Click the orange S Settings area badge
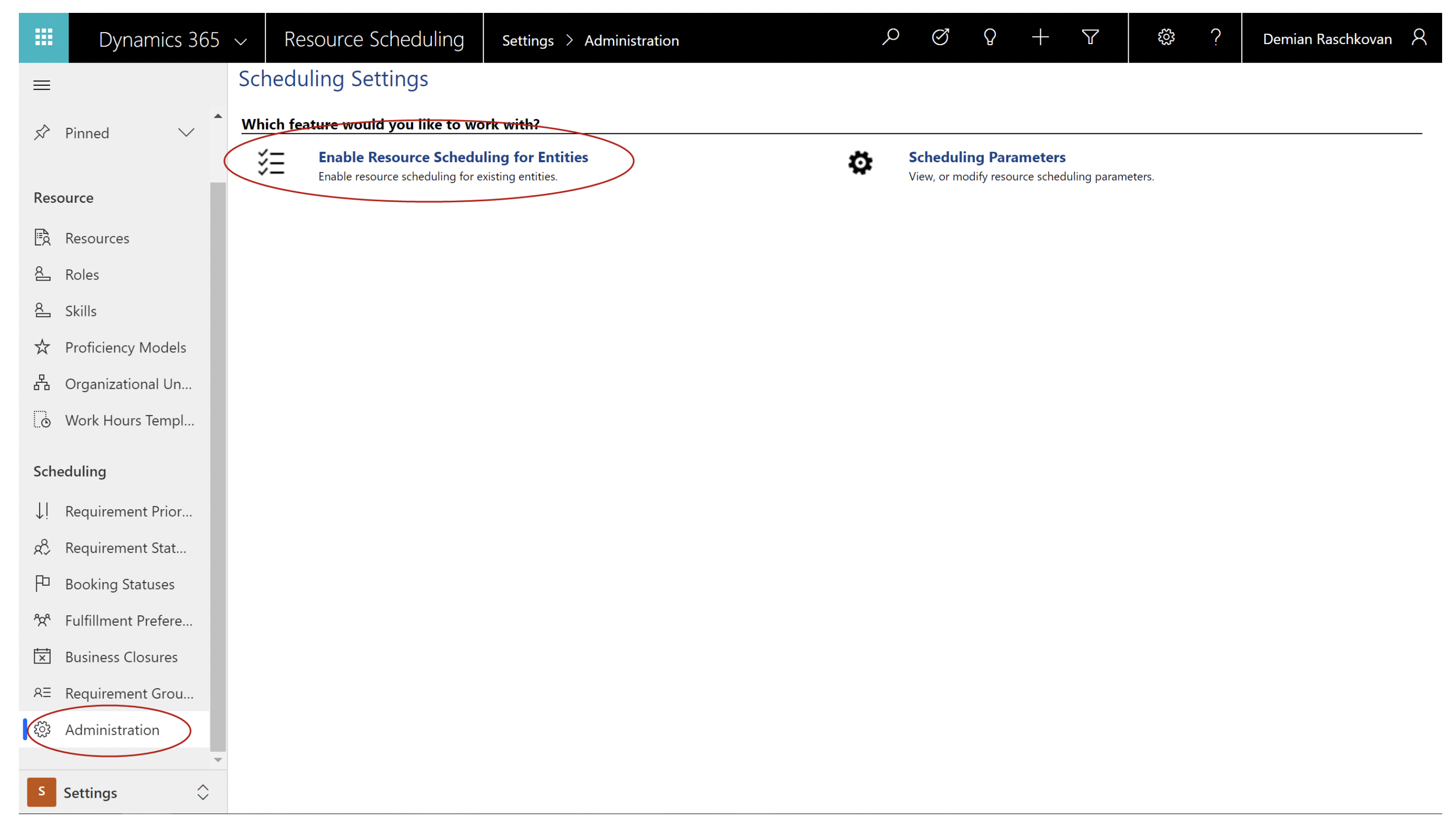This screenshot has height=825, width=1456. (x=41, y=792)
